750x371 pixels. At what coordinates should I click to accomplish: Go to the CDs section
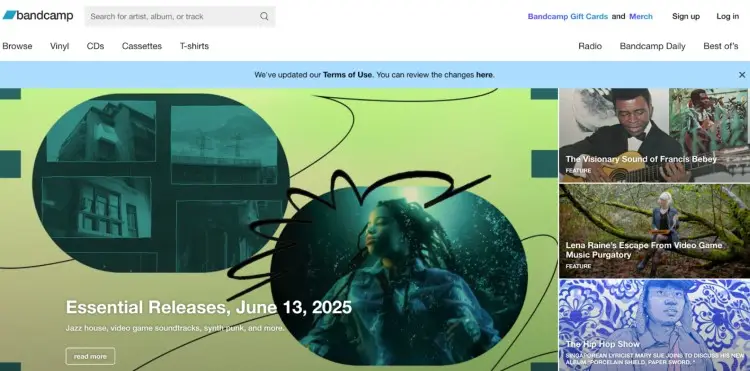pos(95,46)
